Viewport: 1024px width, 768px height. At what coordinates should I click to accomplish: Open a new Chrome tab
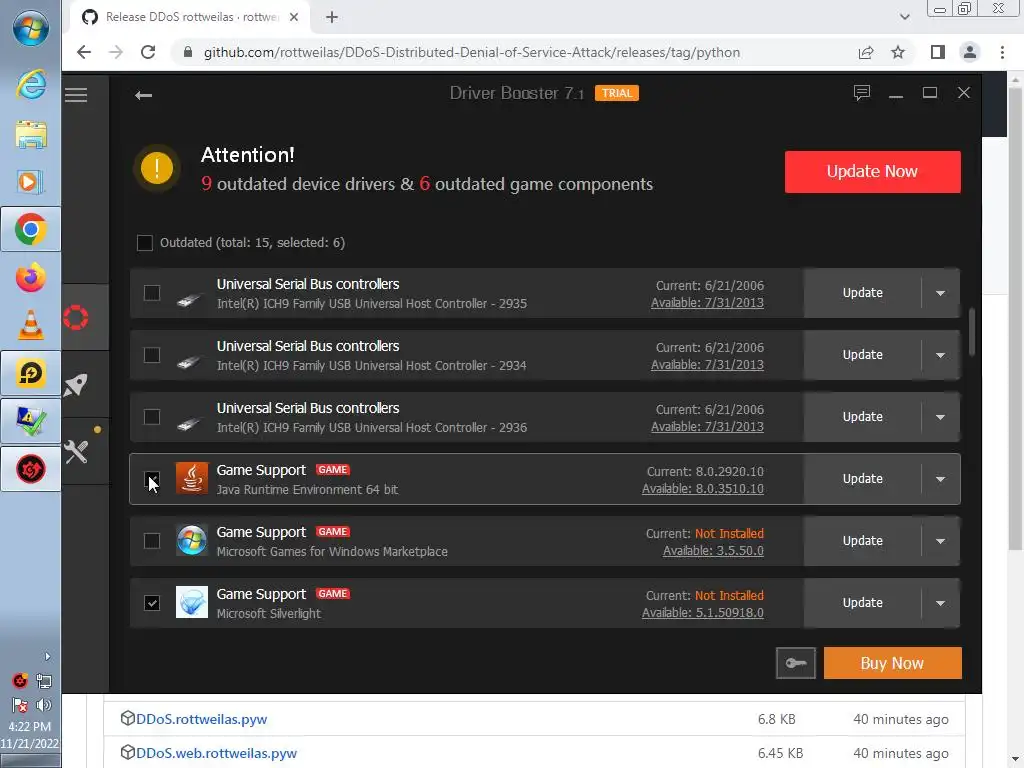332,17
